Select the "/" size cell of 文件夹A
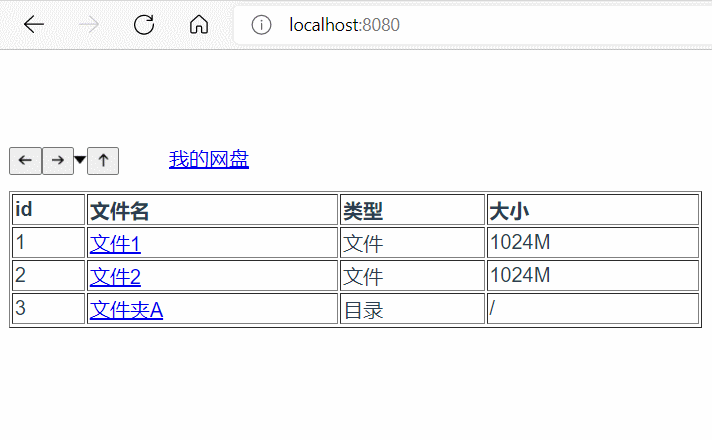This screenshot has height=440, width=712. (492, 309)
